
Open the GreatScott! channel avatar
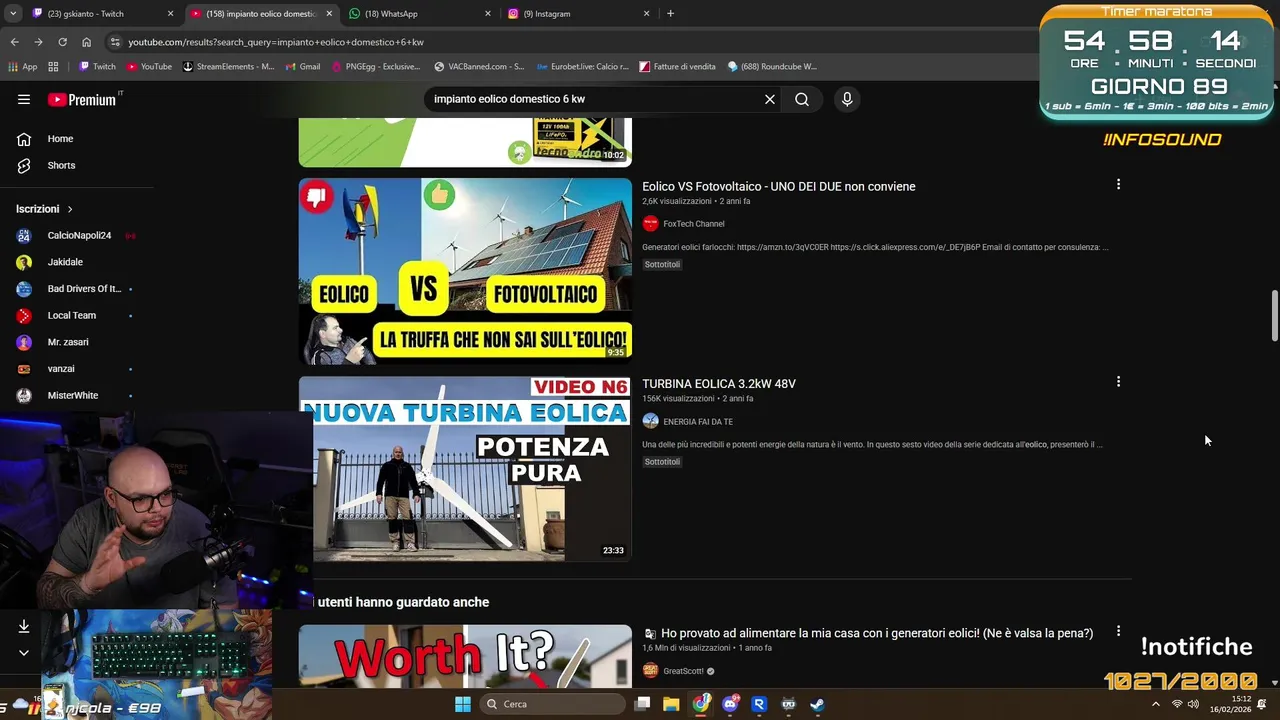[651, 671]
